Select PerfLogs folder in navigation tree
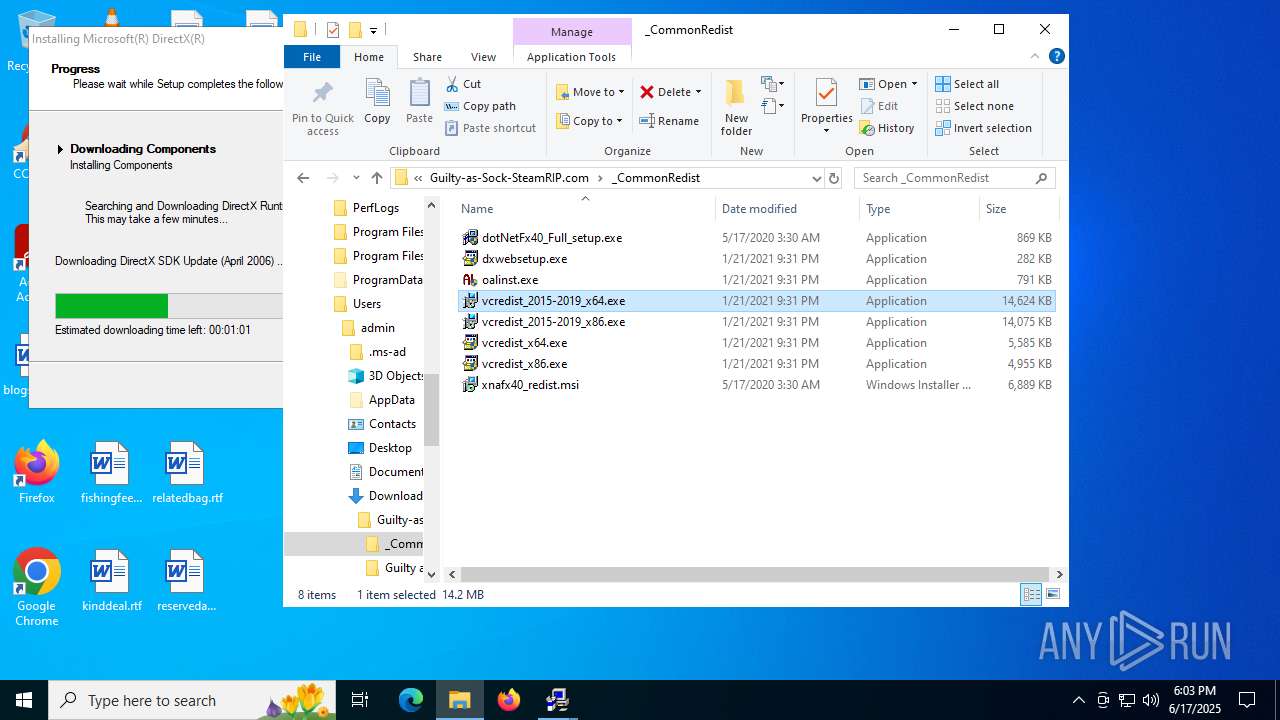 [x=376, y=208]
